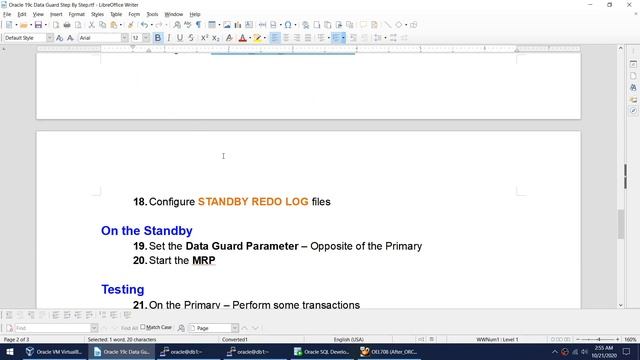The image size is (640, 360).
Task: Open the sidebar Navigator icon
Action: 633,111
